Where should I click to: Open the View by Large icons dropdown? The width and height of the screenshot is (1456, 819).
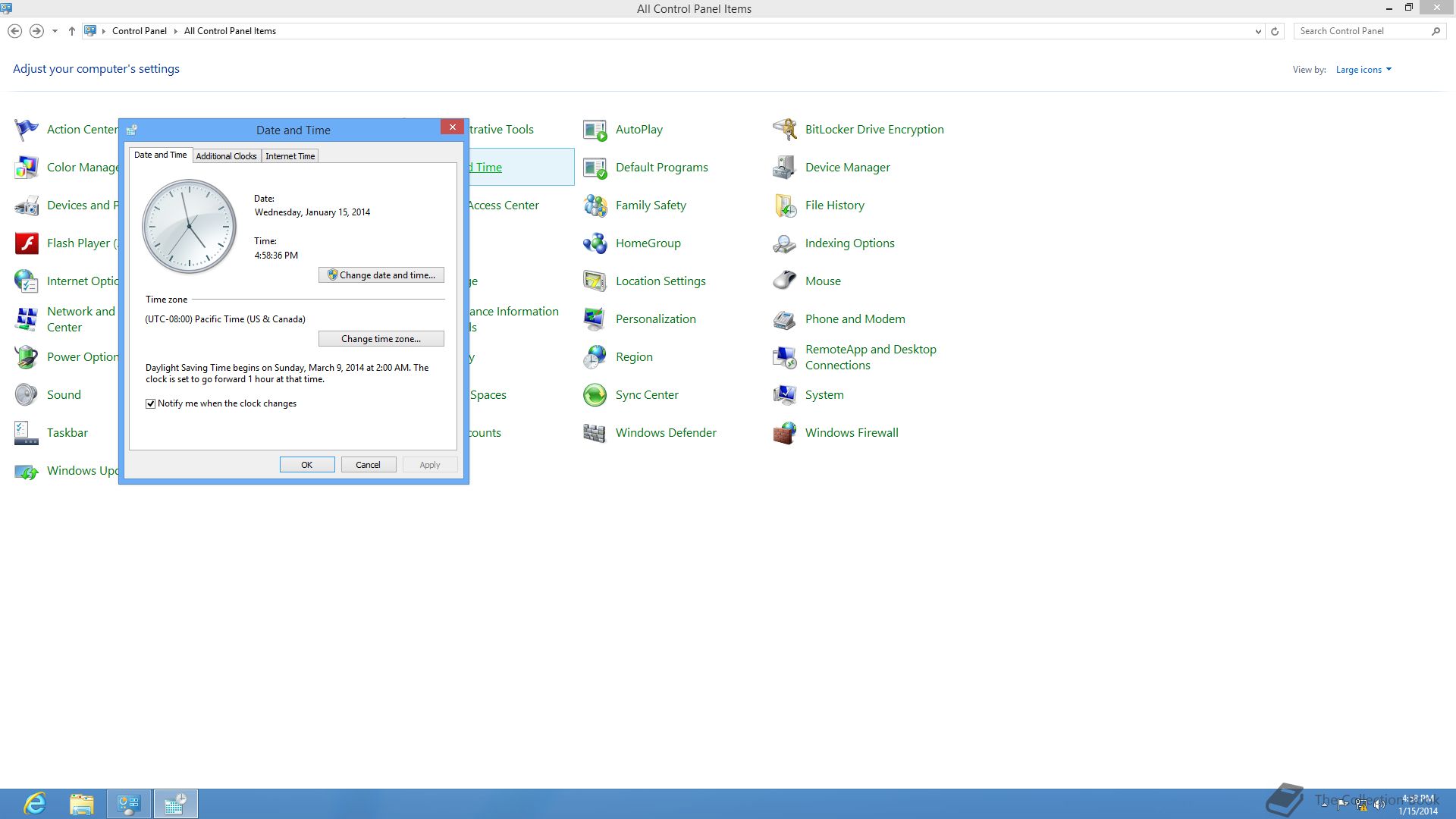point(1363,70)
